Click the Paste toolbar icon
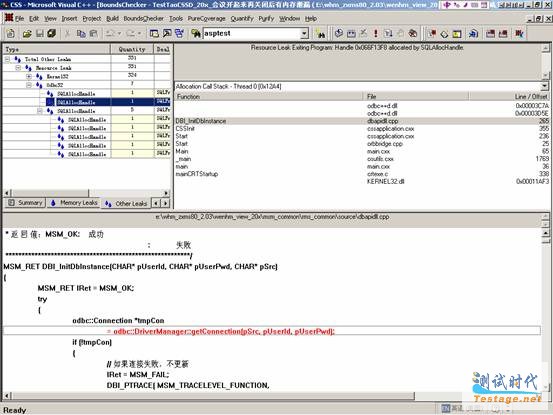 [x=93, y=33]
